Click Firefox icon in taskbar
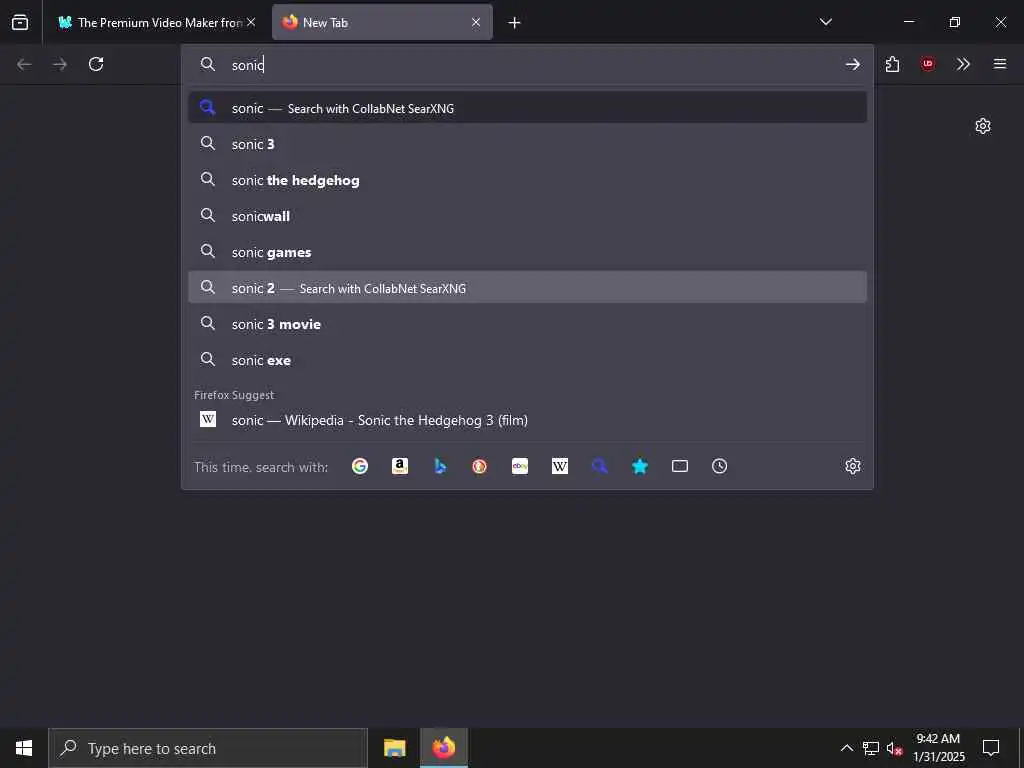1024x768 pixels. (443, 748)
